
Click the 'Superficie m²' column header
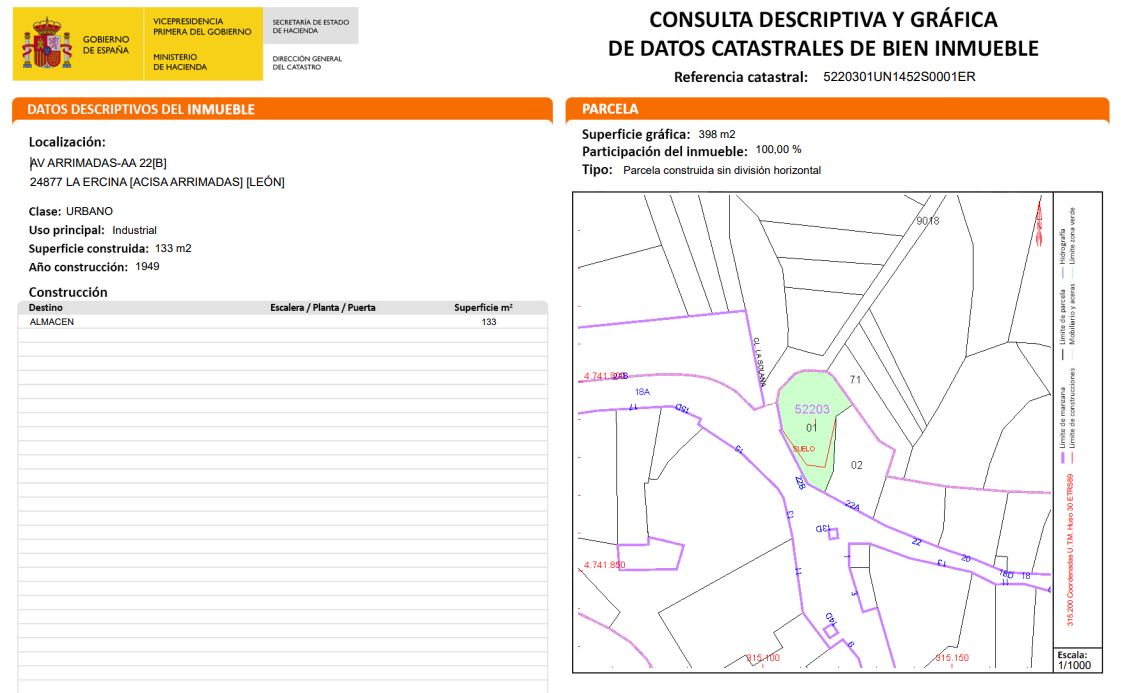tap(483, 308)
